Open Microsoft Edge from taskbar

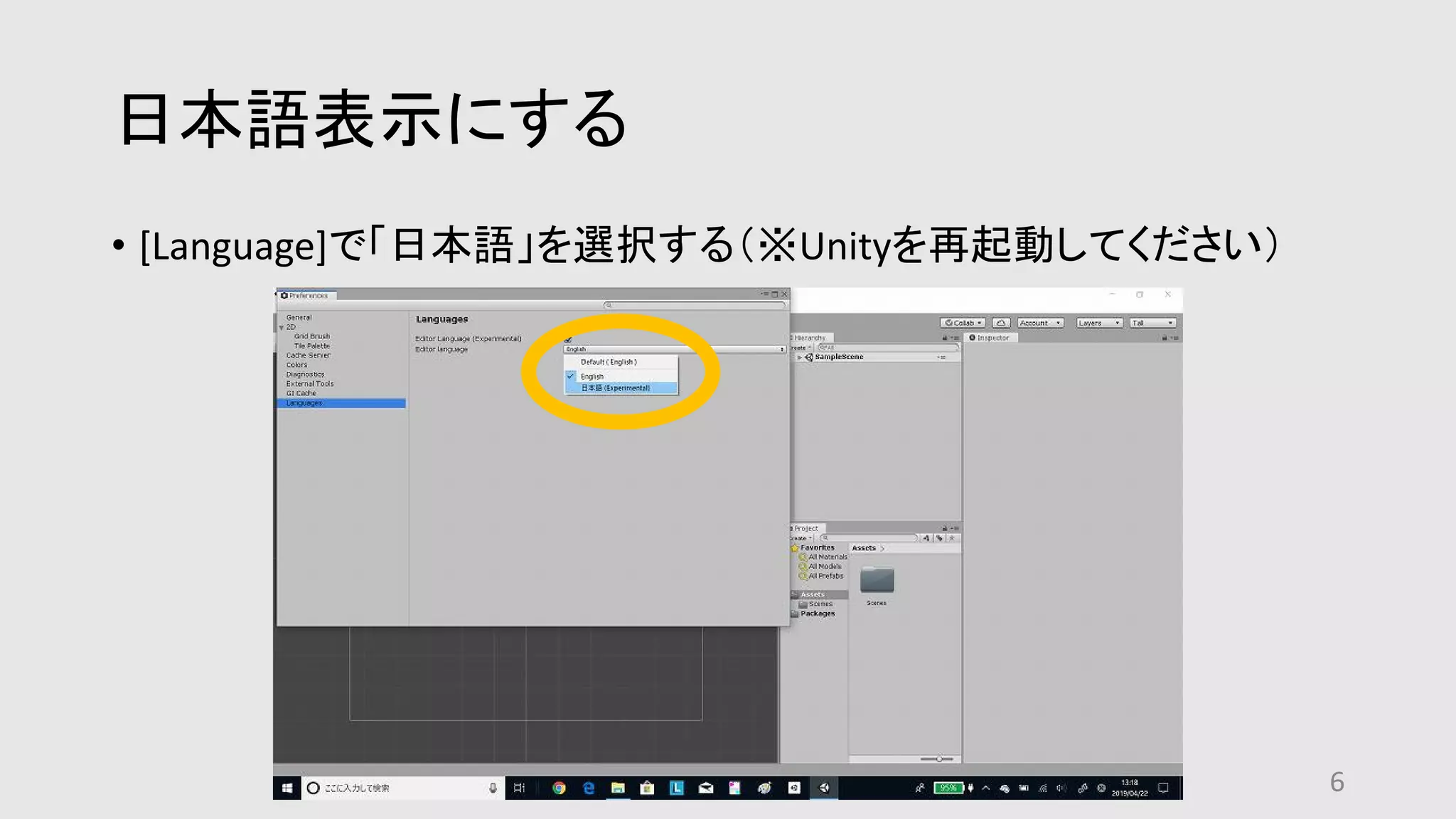point(589,788)
